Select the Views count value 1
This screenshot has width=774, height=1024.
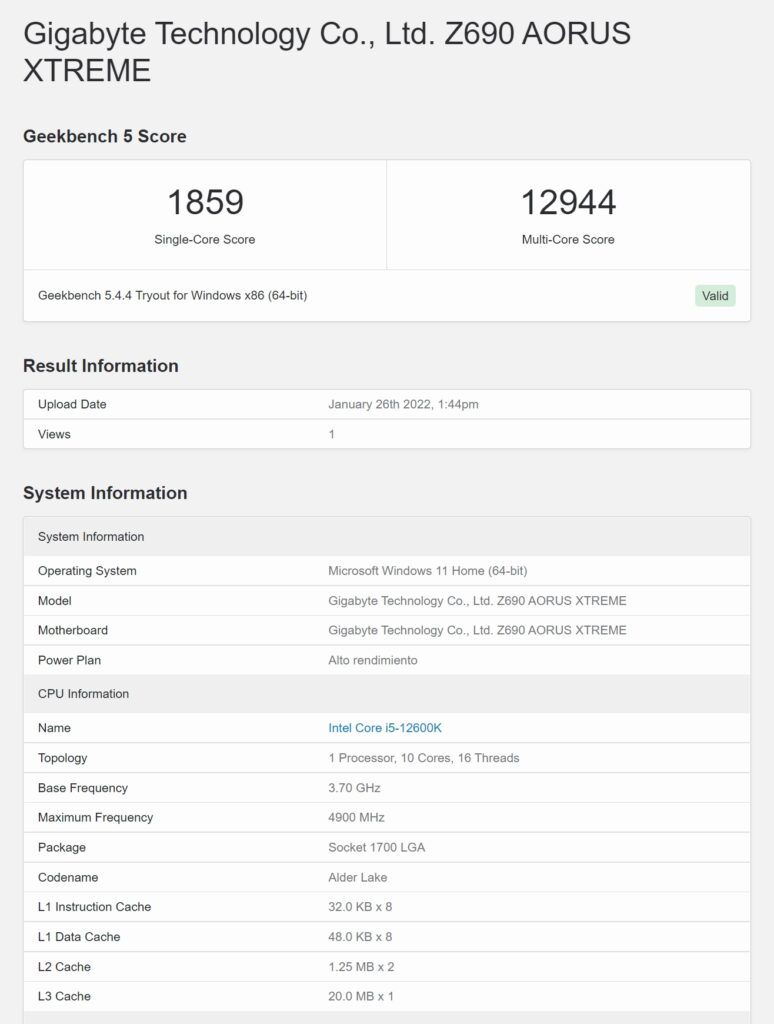[x=331, y=434]
